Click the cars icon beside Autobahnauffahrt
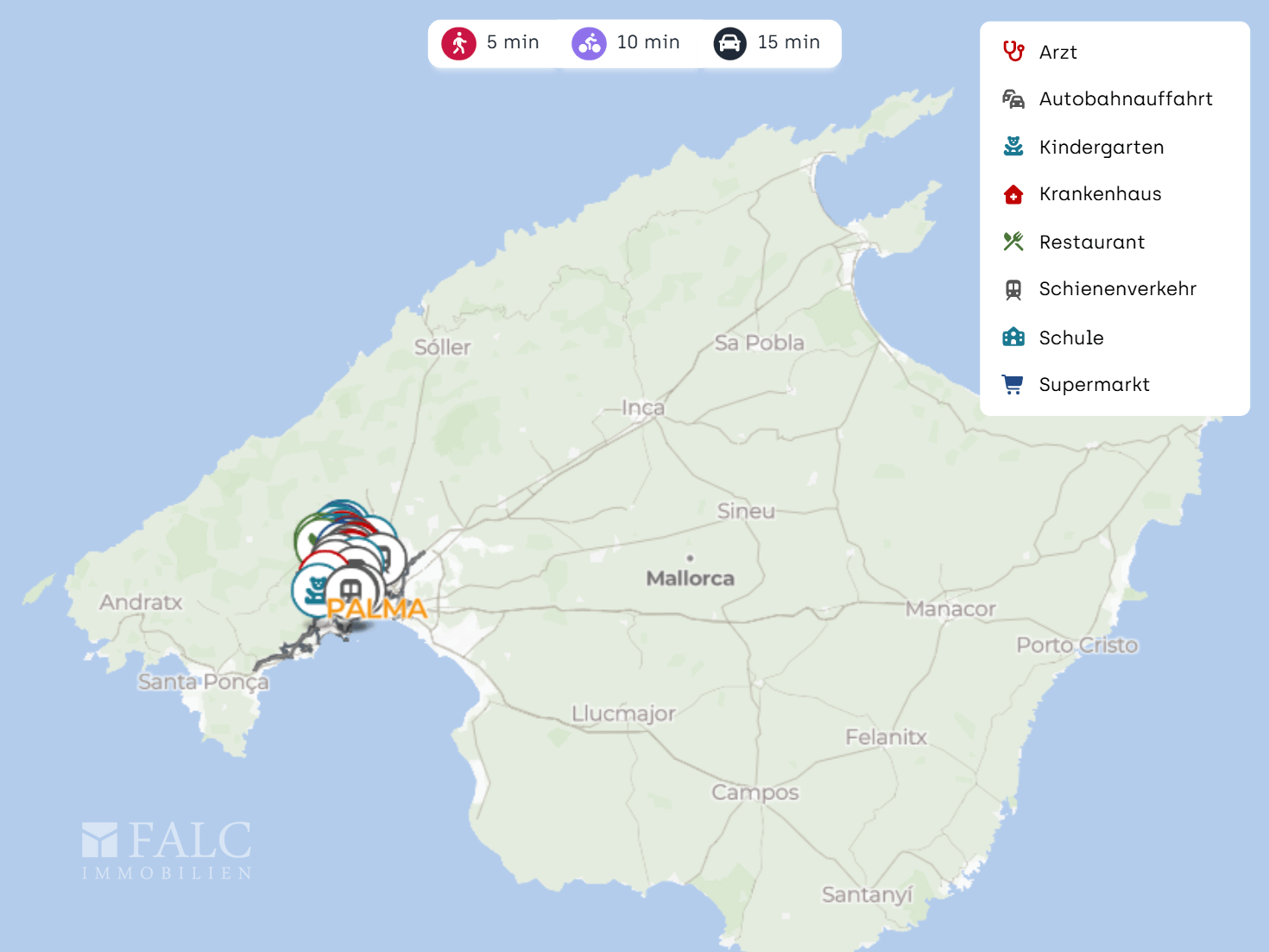This screenshot has width=1269, height=952. coord(1013,99)
